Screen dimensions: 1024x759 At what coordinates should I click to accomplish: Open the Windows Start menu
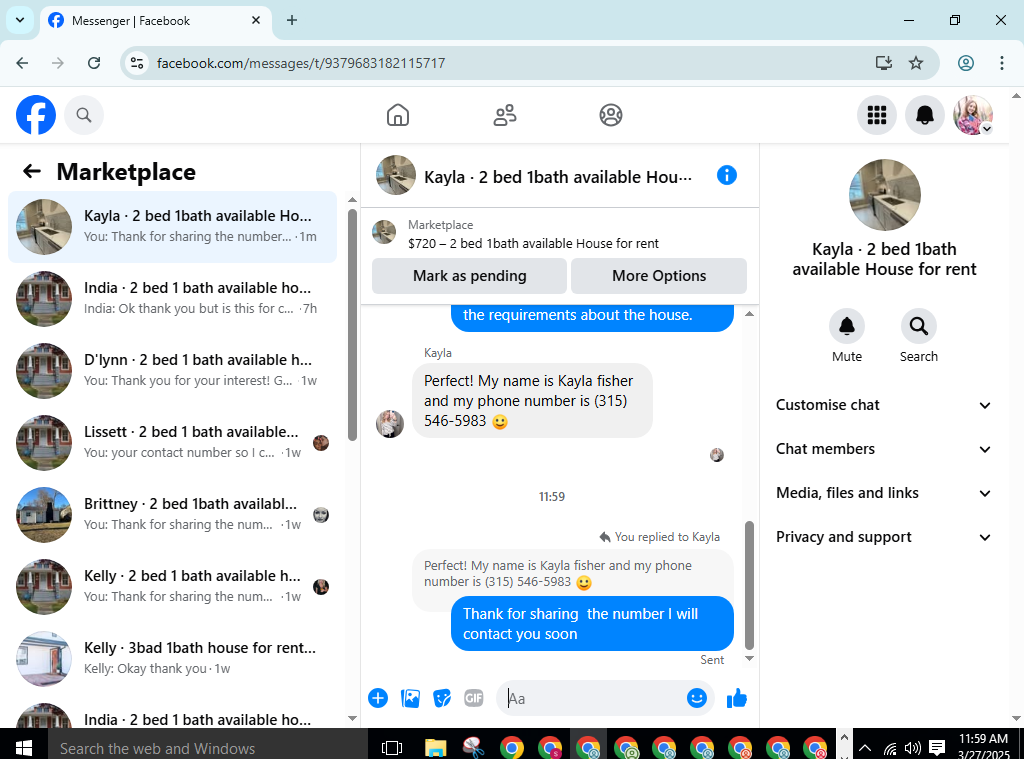pos(24,747)
